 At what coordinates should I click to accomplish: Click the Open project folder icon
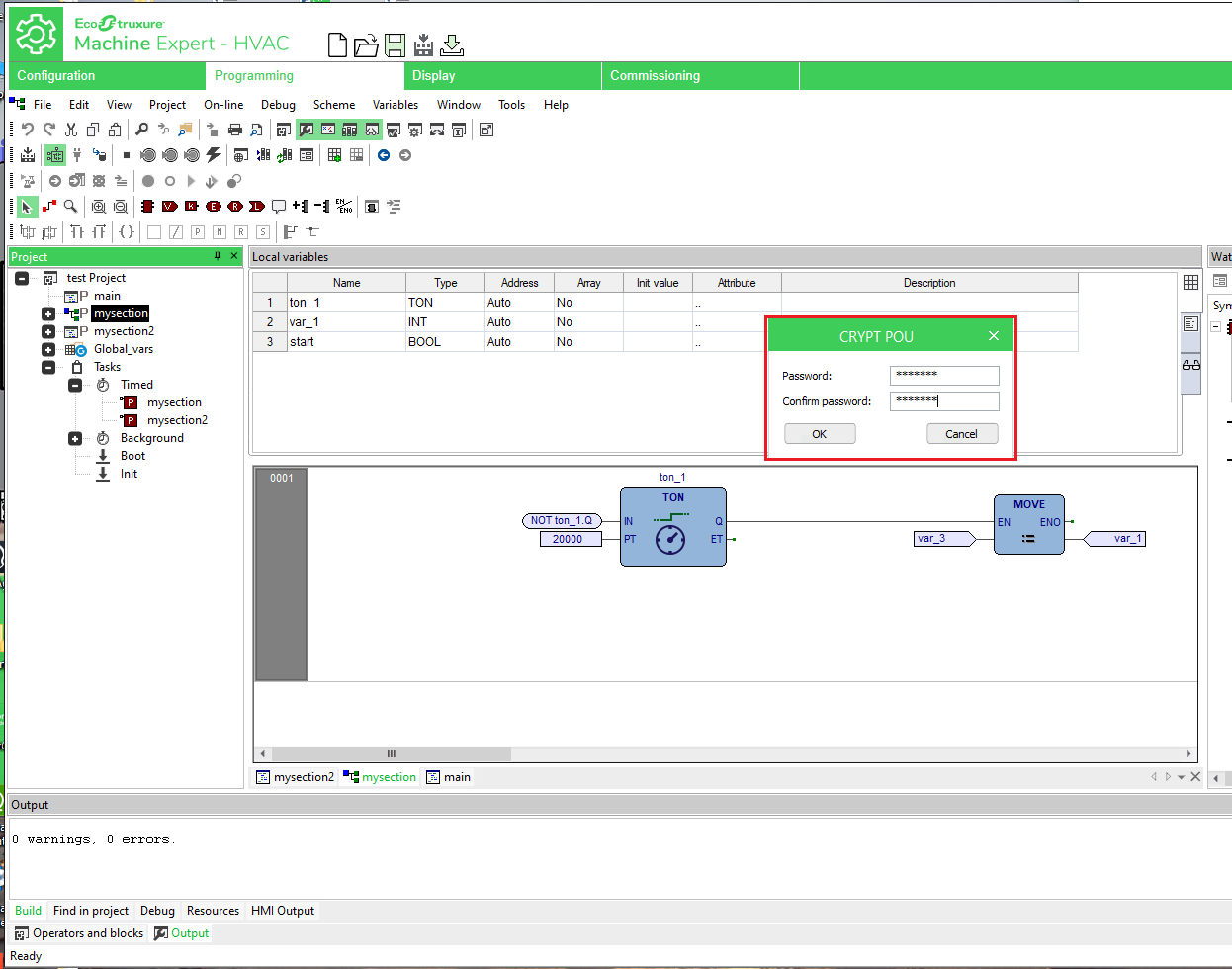point(366,44)
